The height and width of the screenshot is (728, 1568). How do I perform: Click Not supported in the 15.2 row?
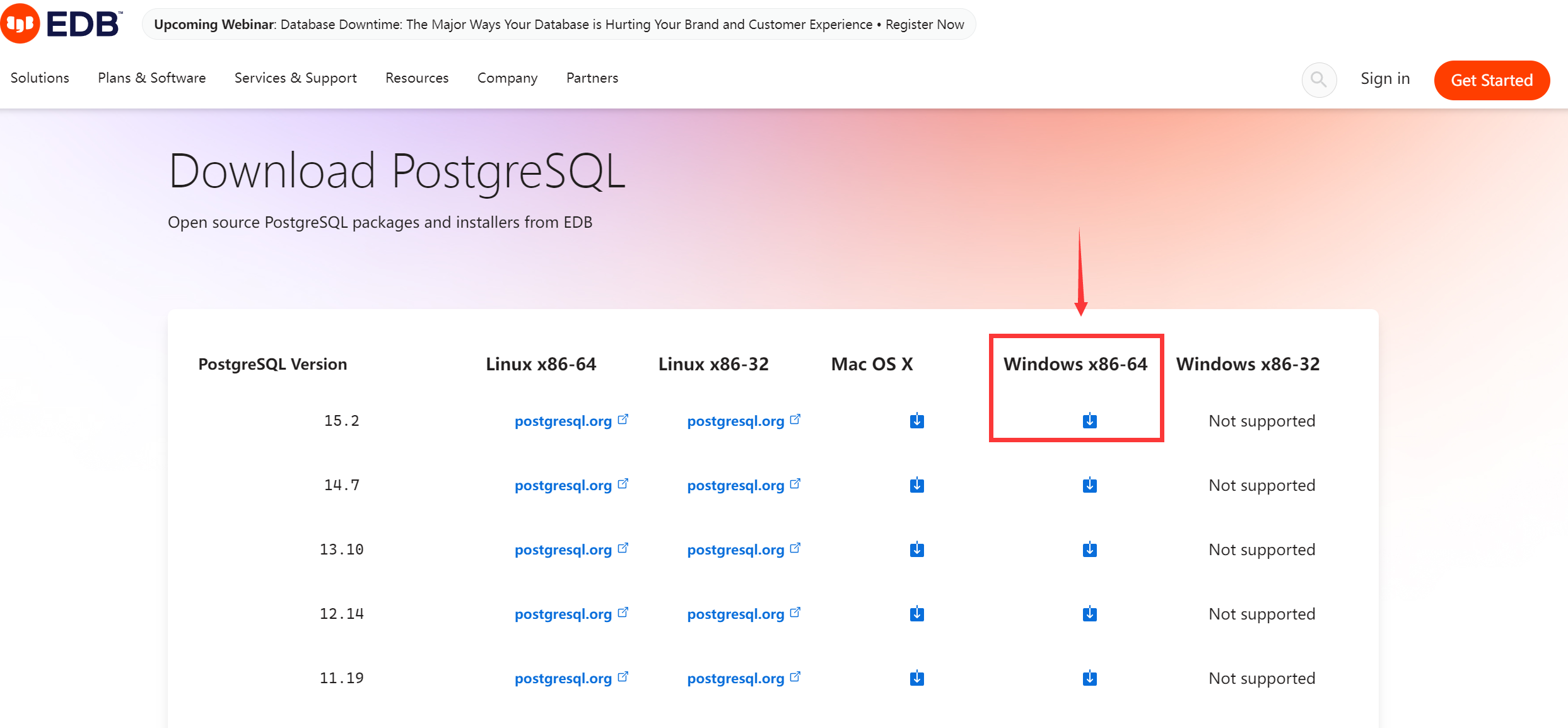(1262, 421)
